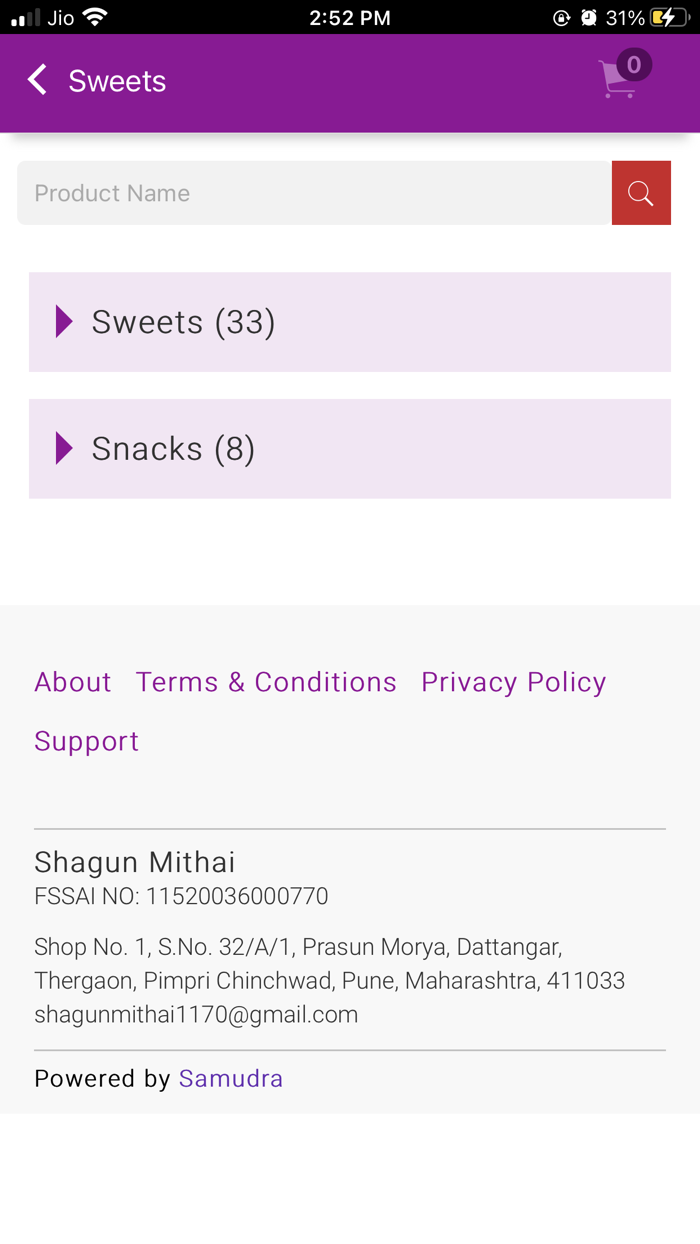
Task: Tap the back arrow to leave Sweets
Action: [x=36, y=79]
